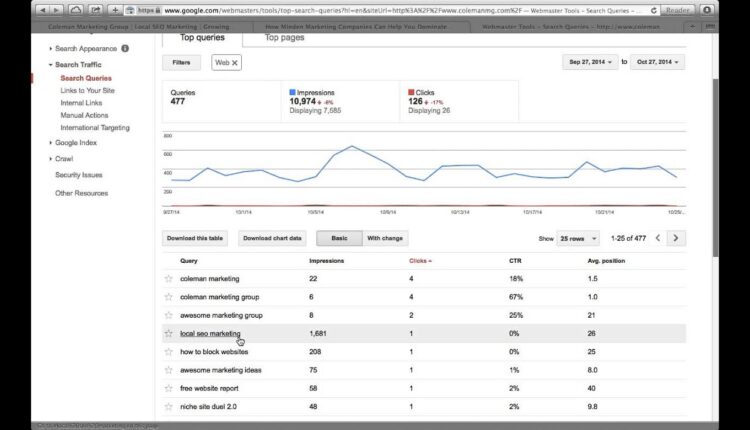
Task: Star the free website report query
Action: pos(168,388)
